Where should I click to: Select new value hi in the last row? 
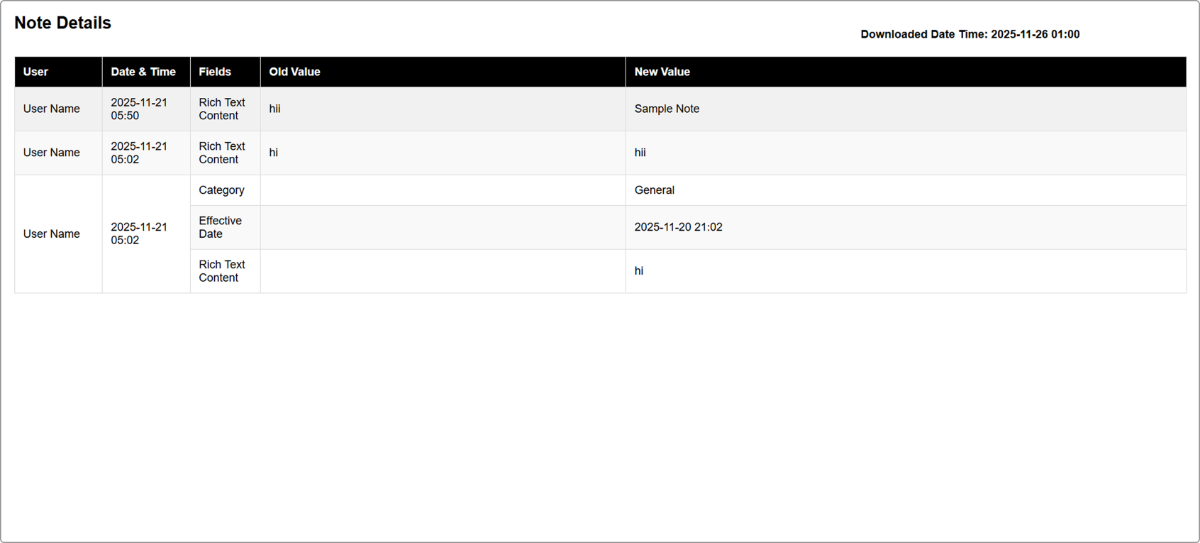[639, 271]
